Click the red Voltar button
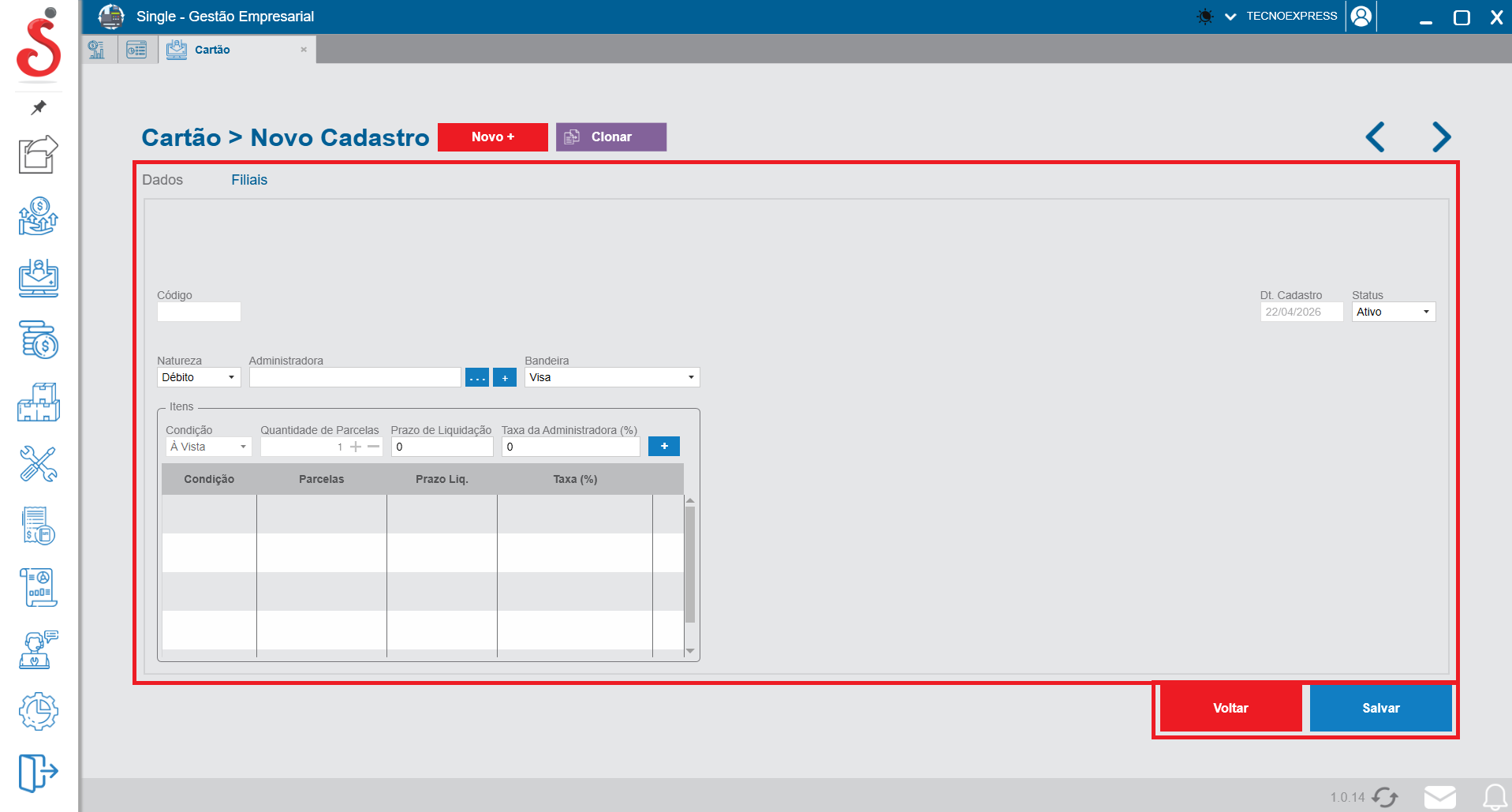Image resolution: width=1512 pixels, height=812 pixels. (x=1230, y=708)
